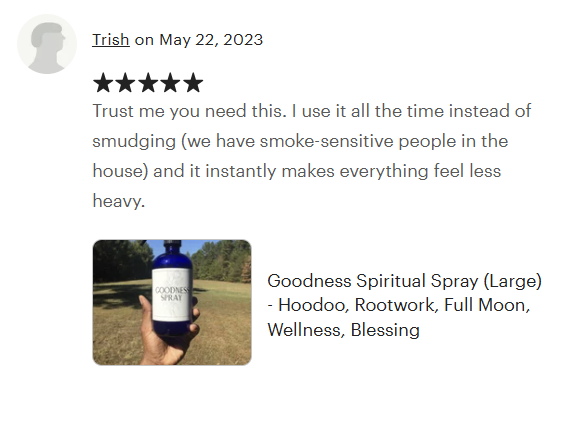Screen dimensions: 581x422
Task: Open the Goodness Spray product thumbnail
Action: pos(172,302)
